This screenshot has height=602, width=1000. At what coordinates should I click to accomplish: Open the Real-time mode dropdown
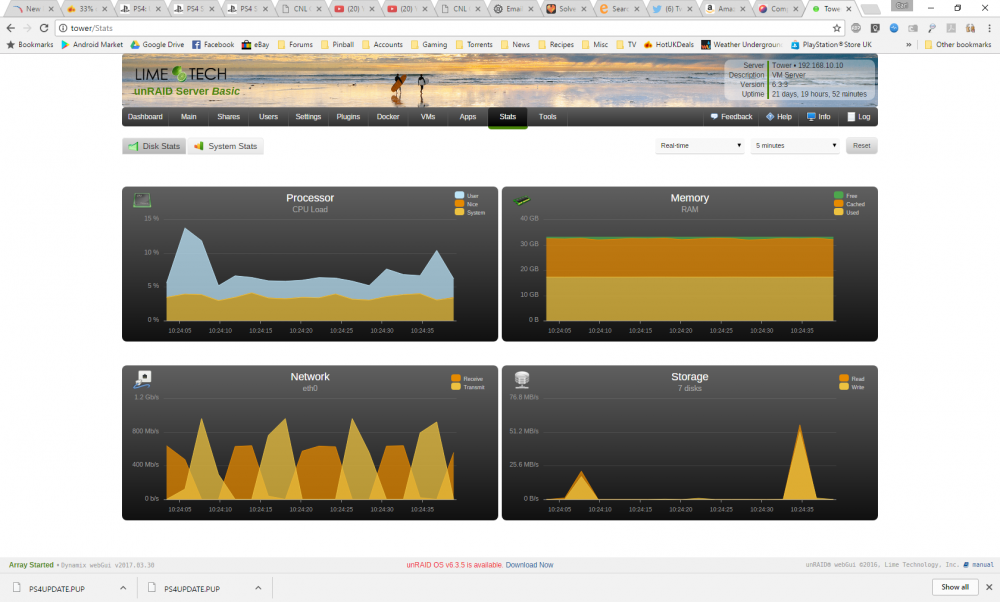coord(700,146)
